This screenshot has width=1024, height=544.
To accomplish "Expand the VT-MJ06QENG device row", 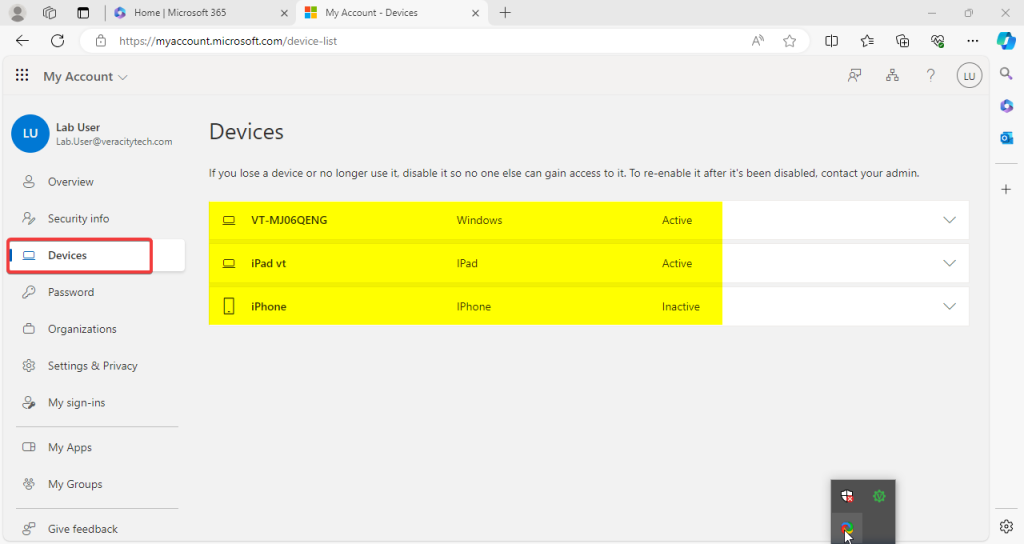I will click(949, 220).
